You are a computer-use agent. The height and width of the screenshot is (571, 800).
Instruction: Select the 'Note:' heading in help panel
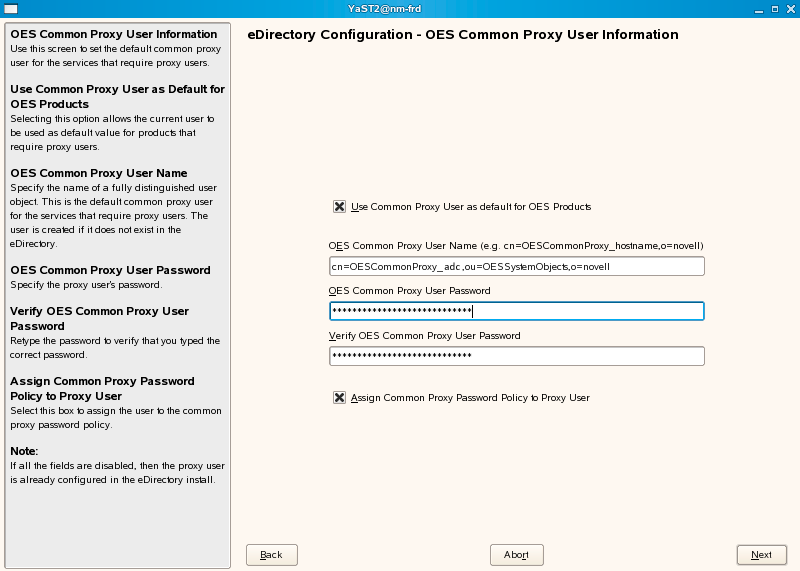click(x=24, y=451)
